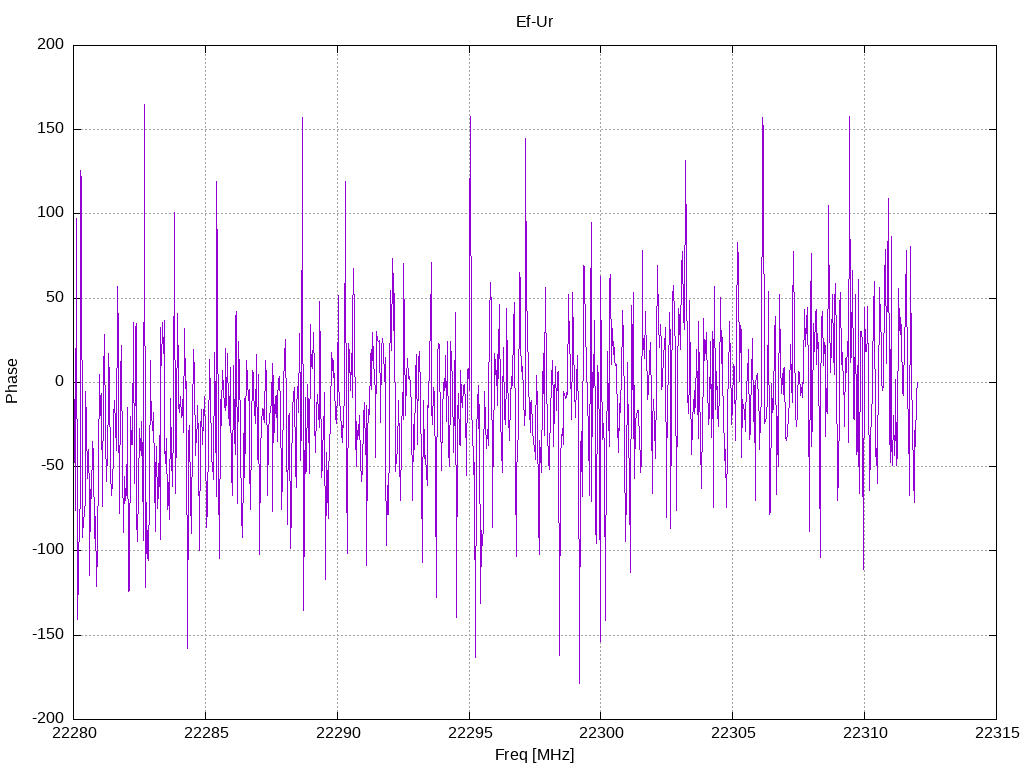The width and height of the screenshot is (1024, 768).
Task: Click x-axis tick label 22300
Action: (x=601, y=733)
